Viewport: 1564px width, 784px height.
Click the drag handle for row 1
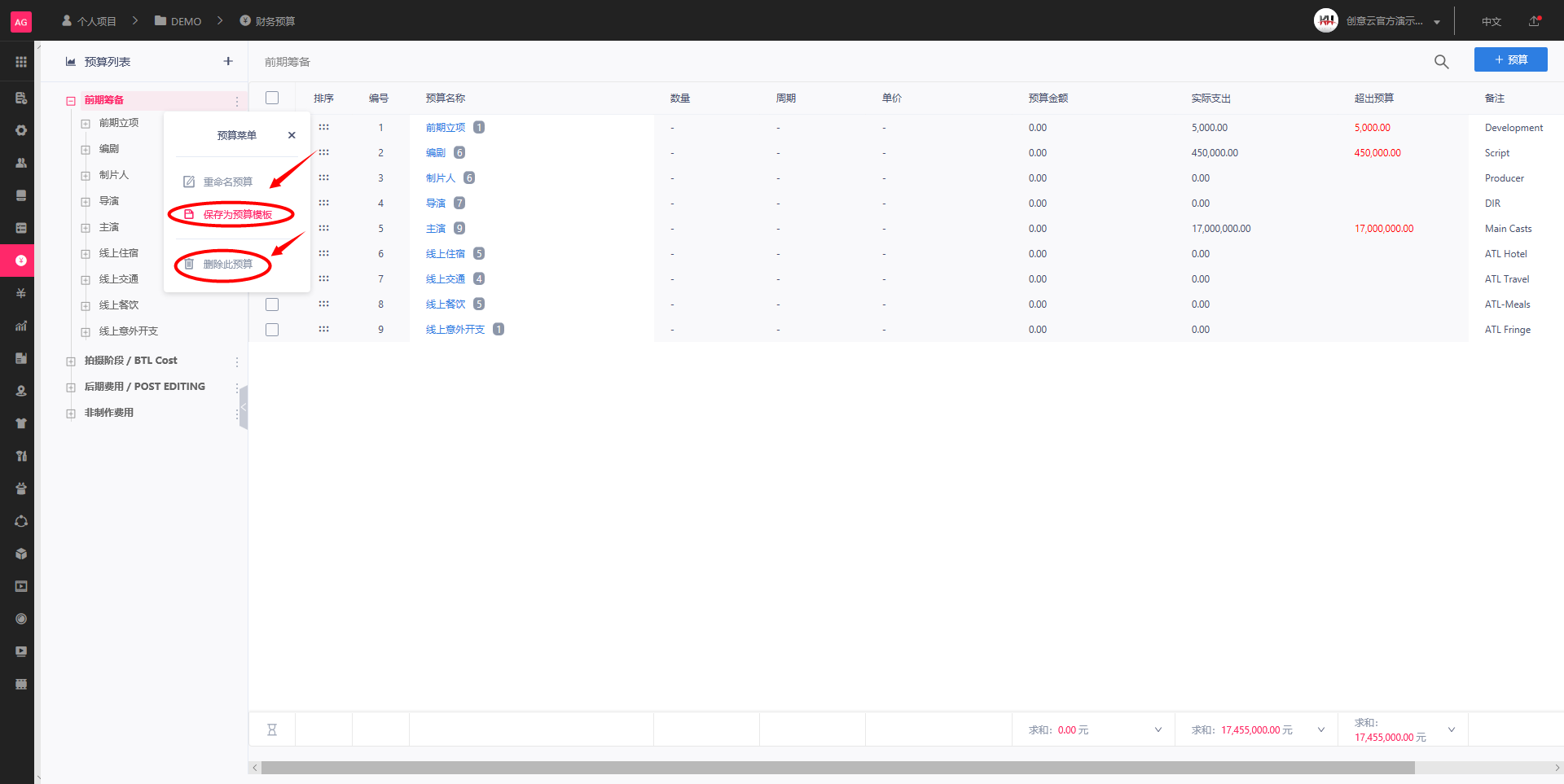coord(323,127)
